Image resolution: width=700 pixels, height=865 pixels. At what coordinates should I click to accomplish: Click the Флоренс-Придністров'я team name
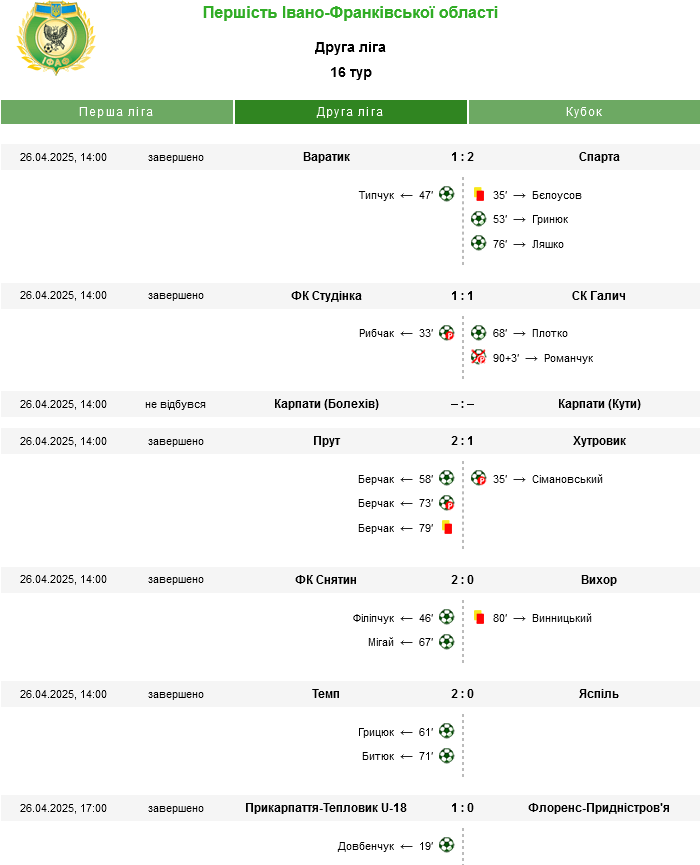click(x=599, y=808)
